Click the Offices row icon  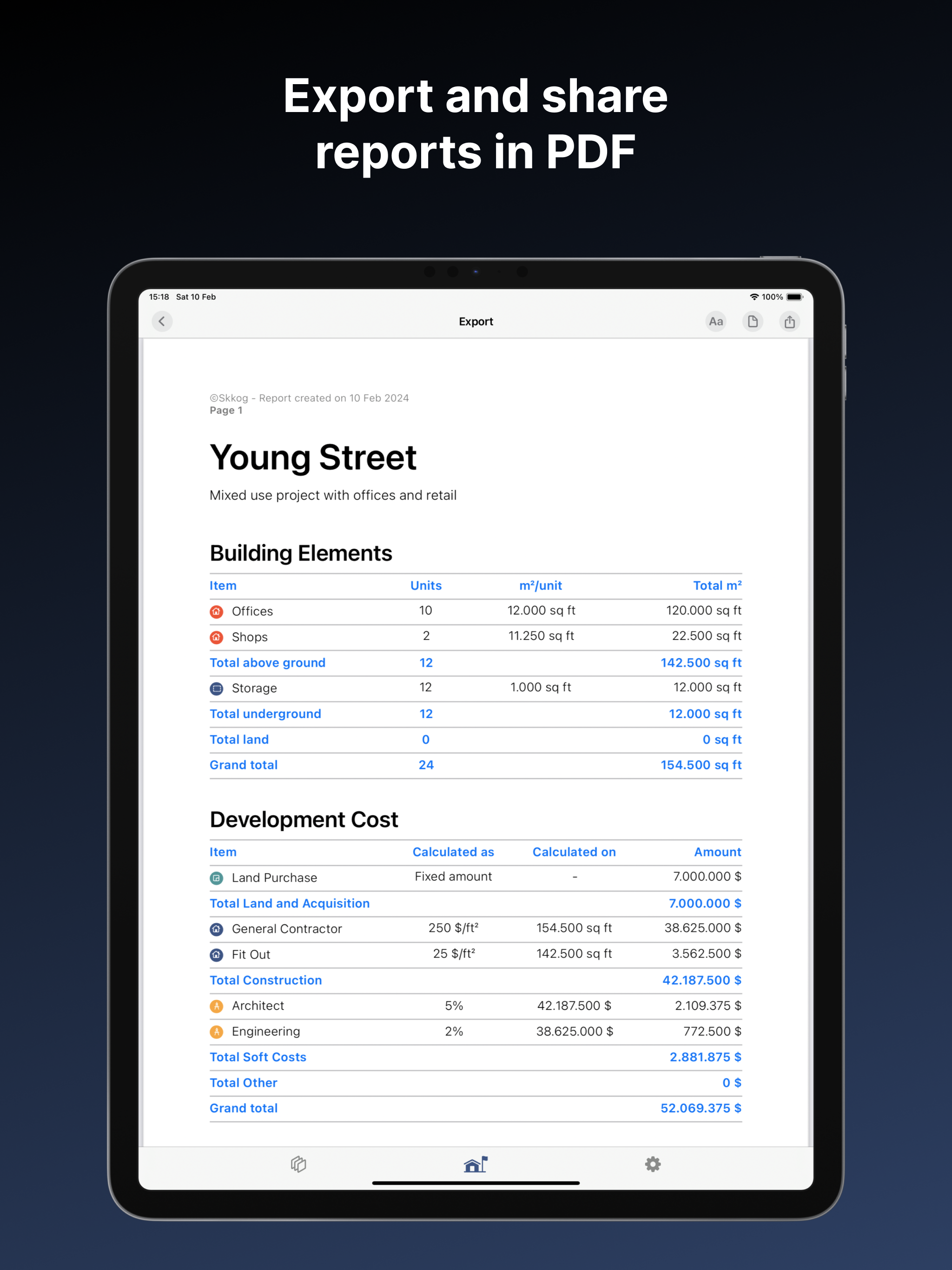pyautogui.click(x=217, y=611)
